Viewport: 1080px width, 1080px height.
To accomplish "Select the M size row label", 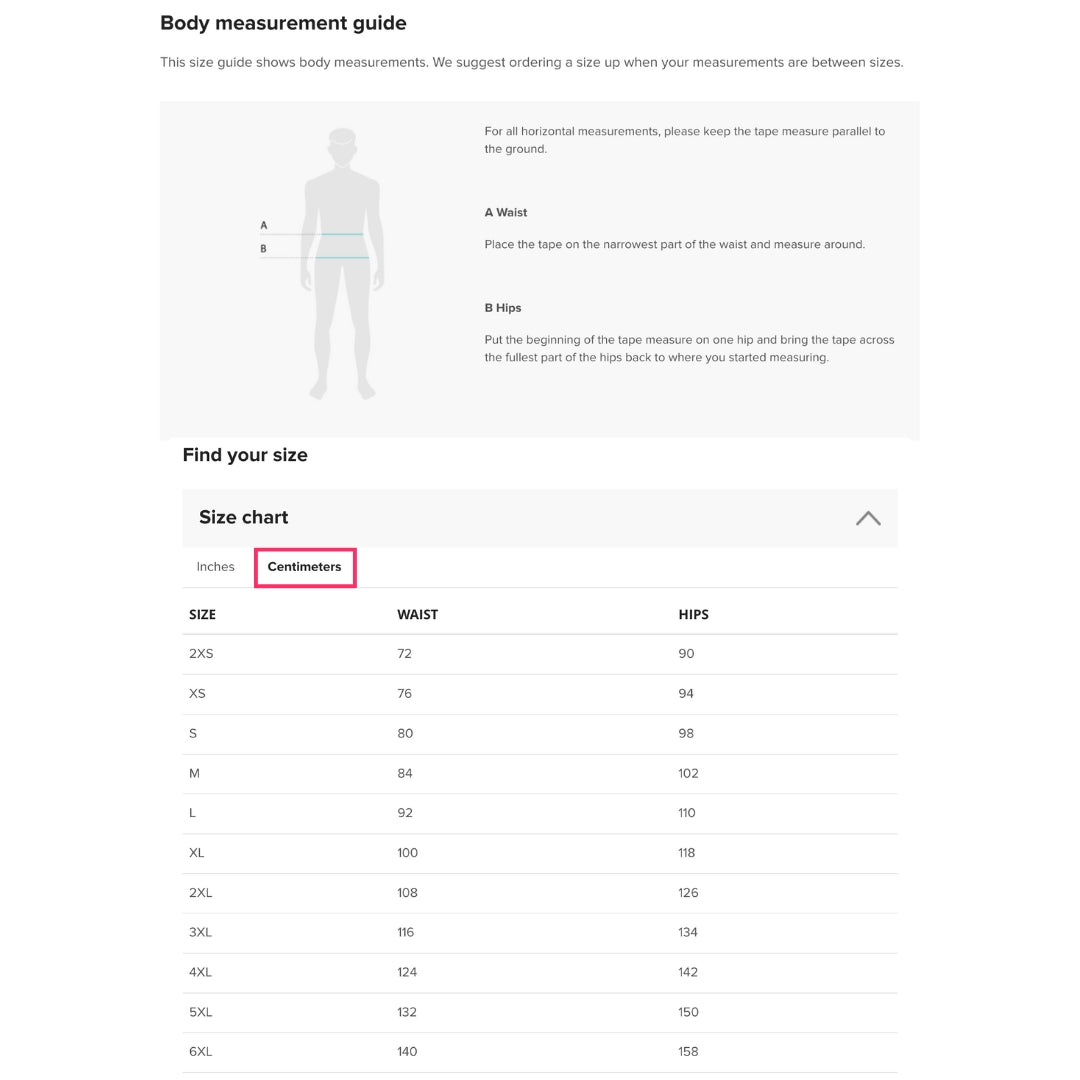I will click(194, 773).
